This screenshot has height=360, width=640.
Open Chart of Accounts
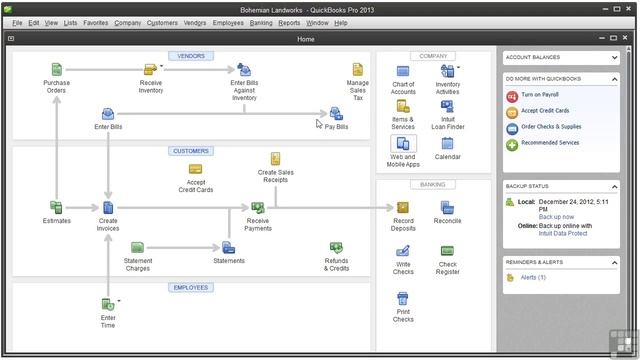pos(403,71)
